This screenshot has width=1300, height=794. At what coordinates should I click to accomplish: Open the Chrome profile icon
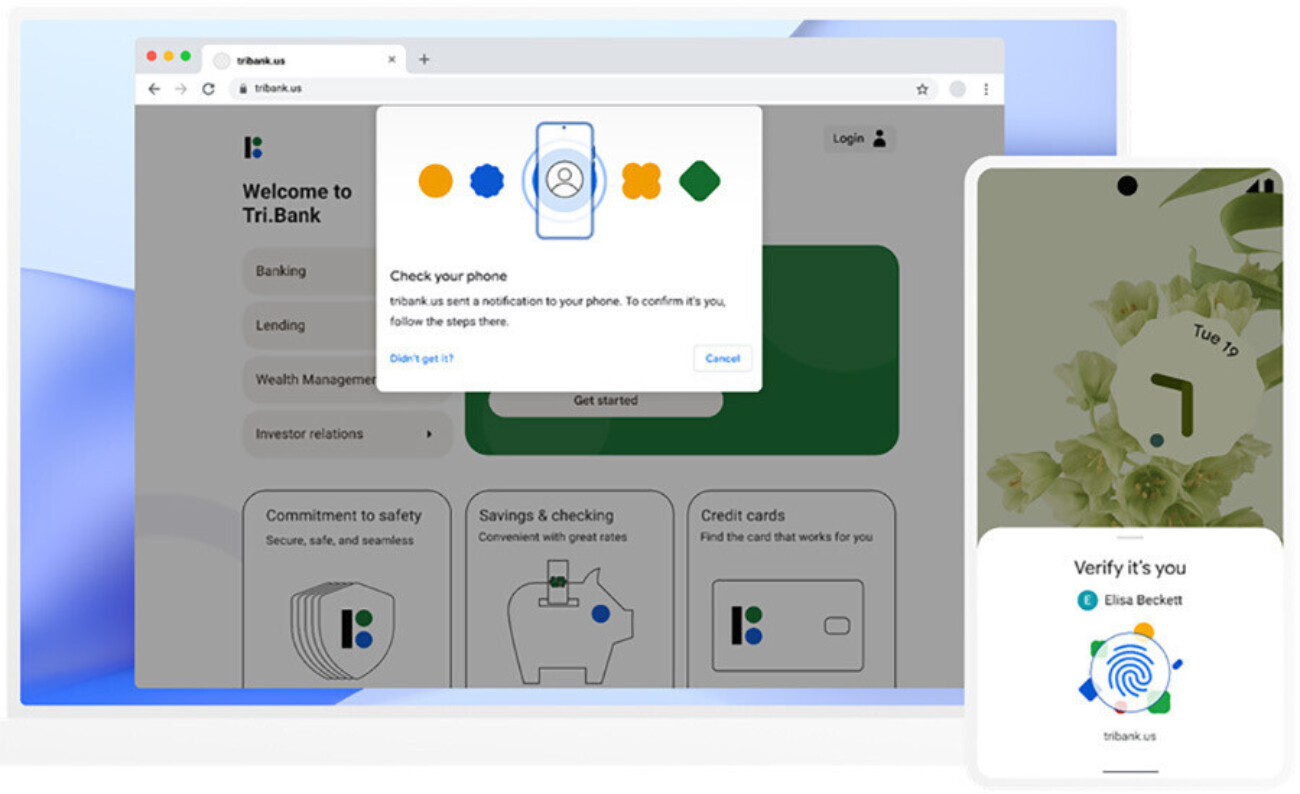(957, 88)
